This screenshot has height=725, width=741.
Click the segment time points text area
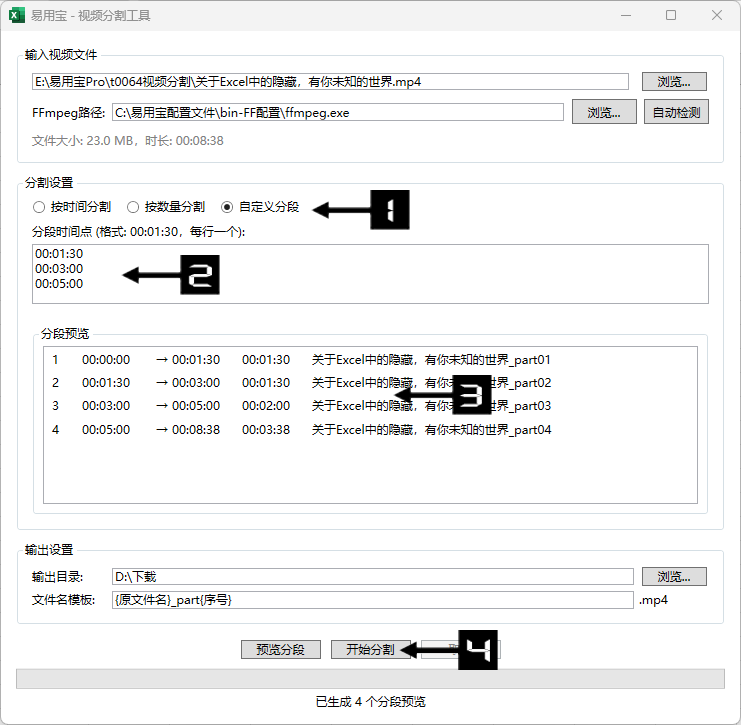[369, 274]
